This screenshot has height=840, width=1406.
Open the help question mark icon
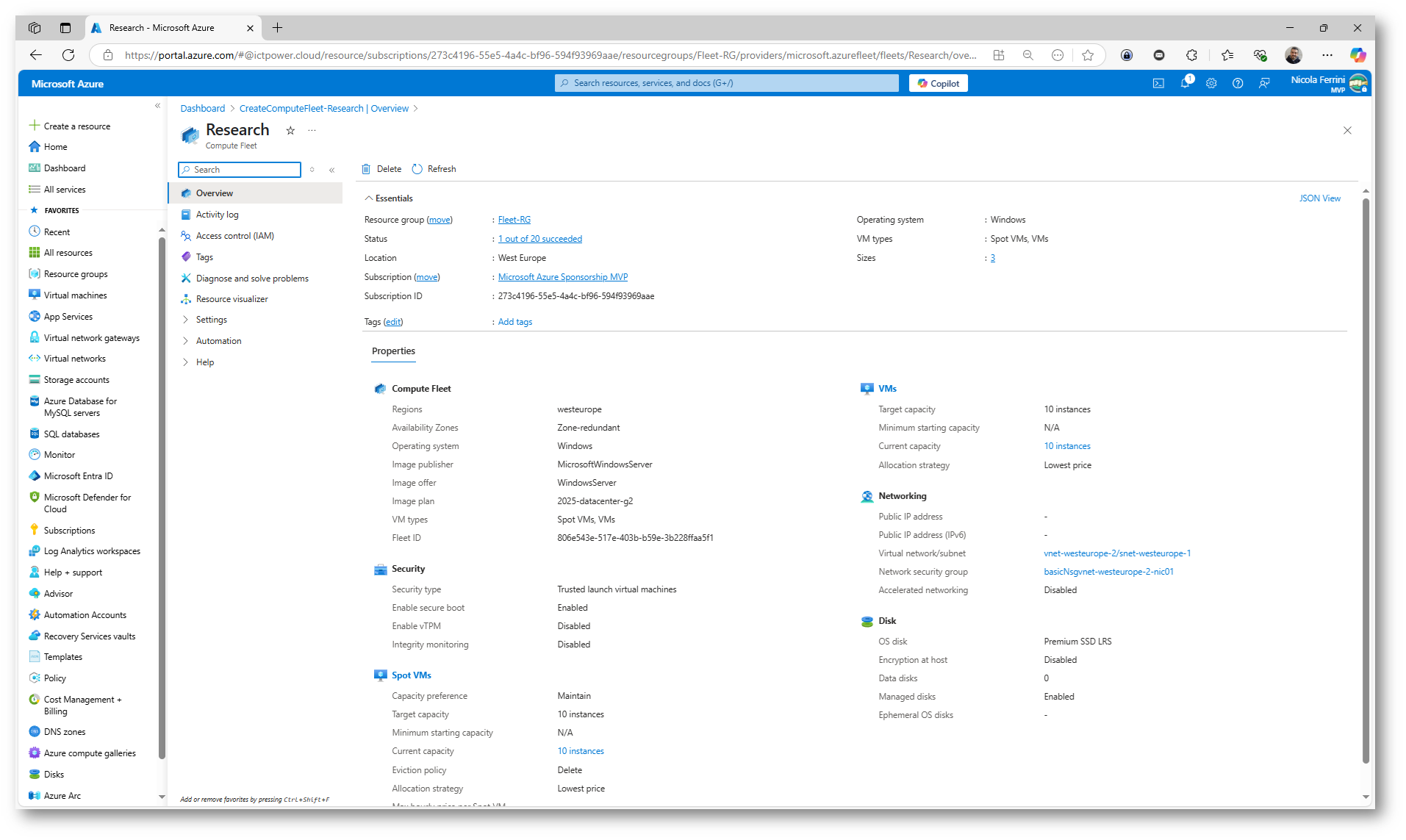(1238, 84)
